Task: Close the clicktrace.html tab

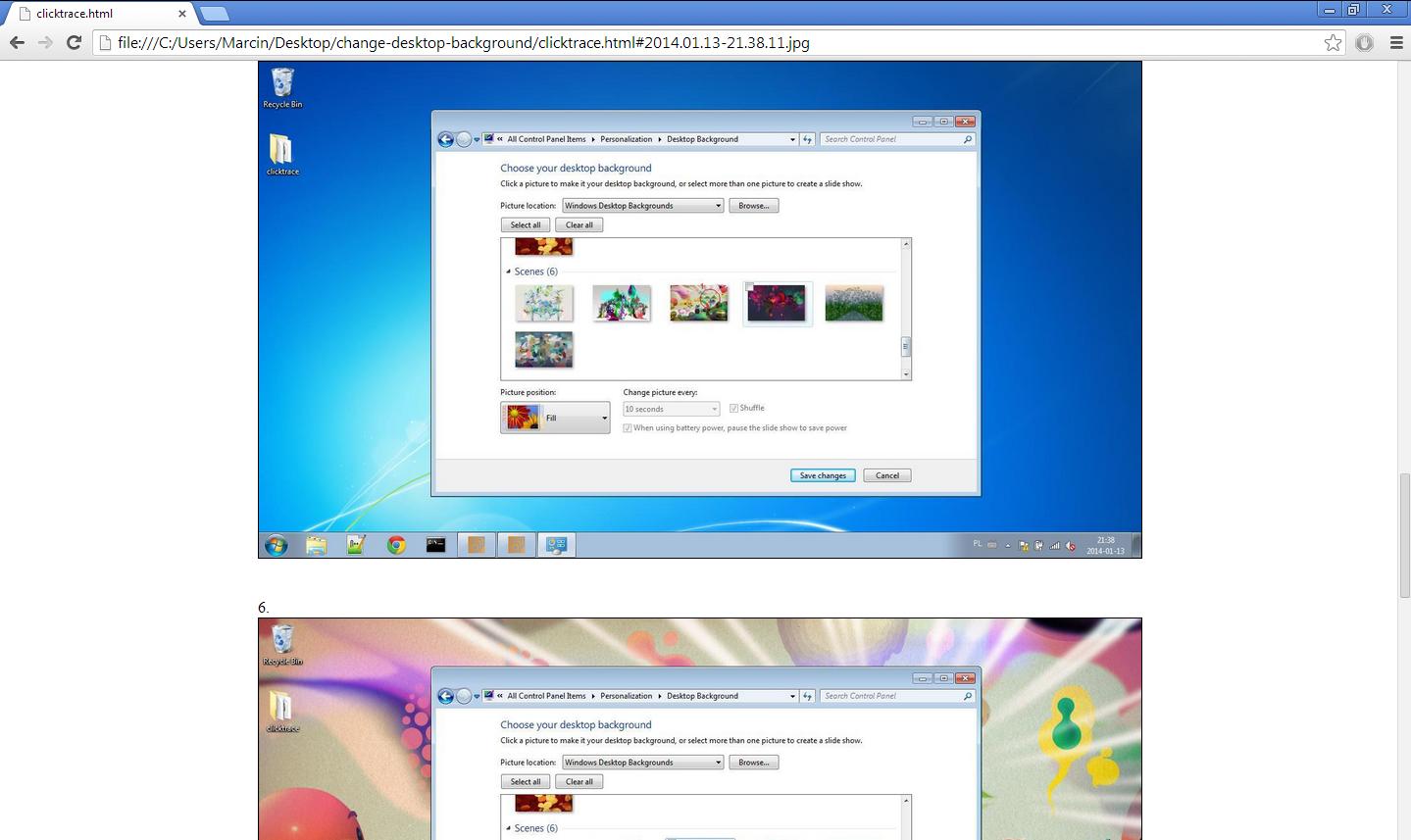Action: (182, 14)
